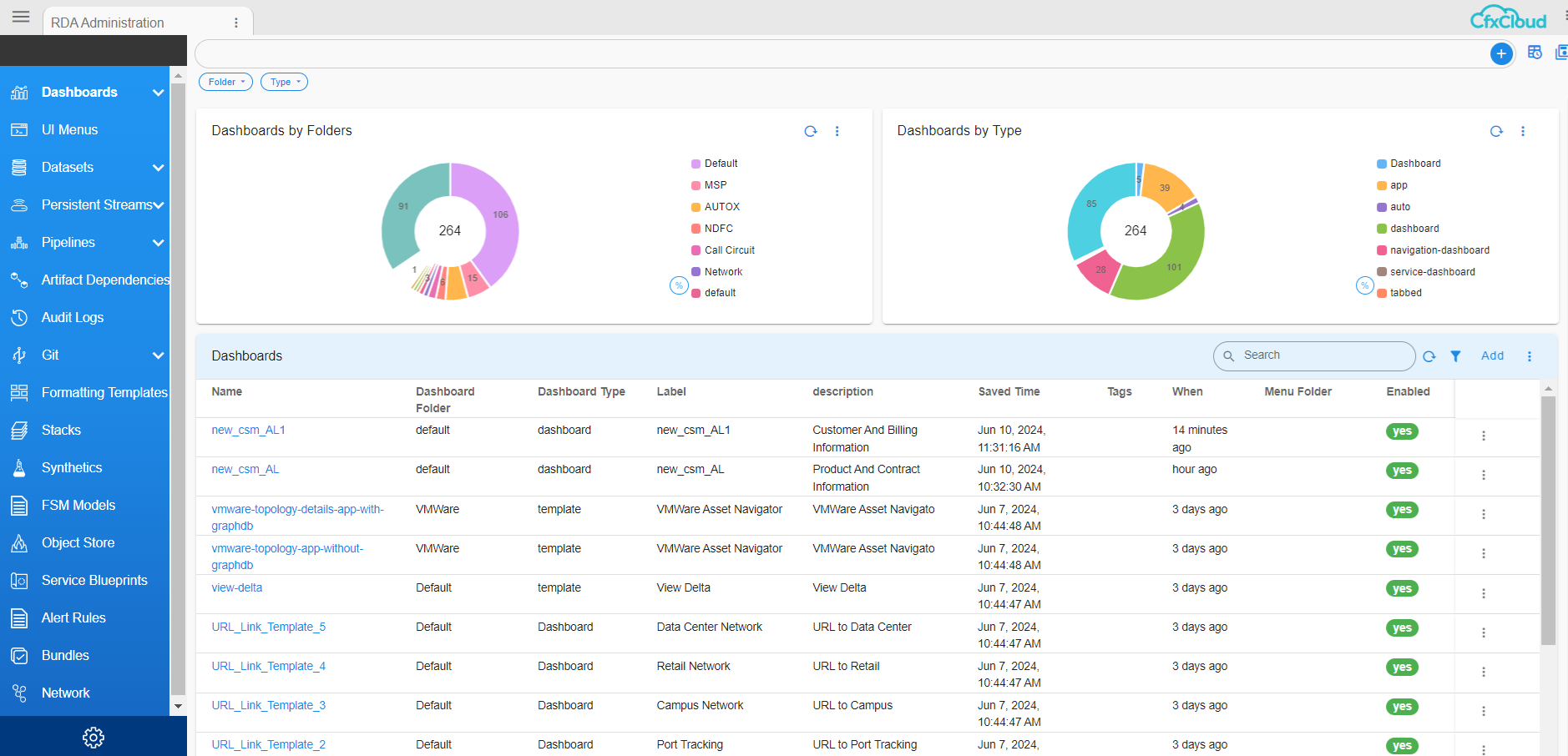Toggle MSP legend item in Folders chart
The height and width of the screenshot is (756, 1568).
coord(715,185)
